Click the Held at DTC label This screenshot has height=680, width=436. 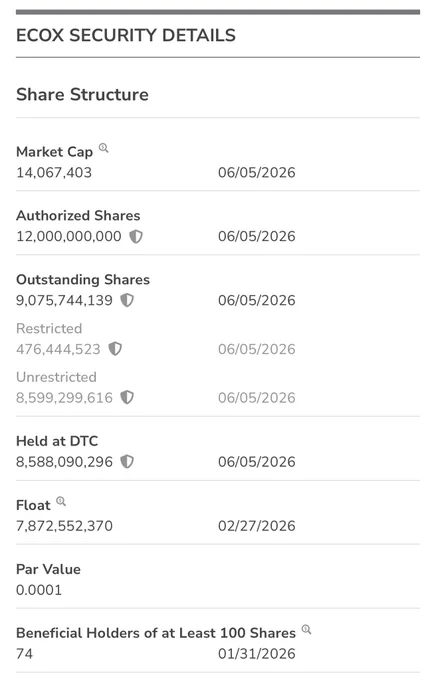(57, 441)
